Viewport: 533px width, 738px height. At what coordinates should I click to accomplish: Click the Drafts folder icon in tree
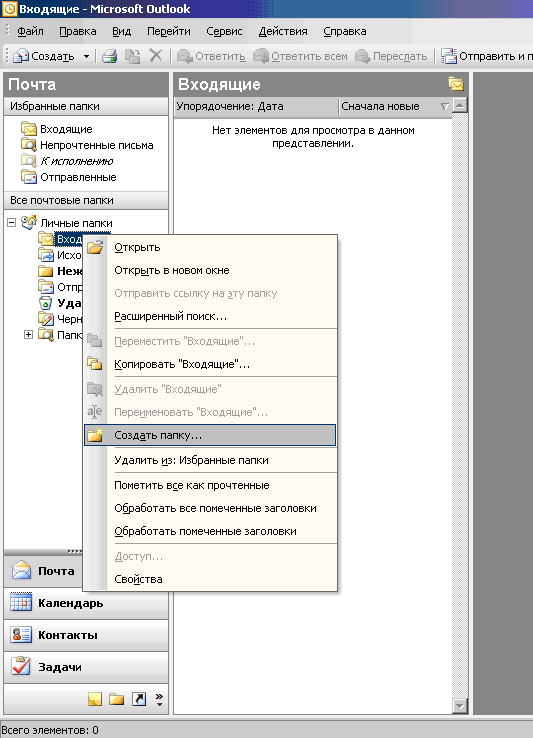coord(46,319)
